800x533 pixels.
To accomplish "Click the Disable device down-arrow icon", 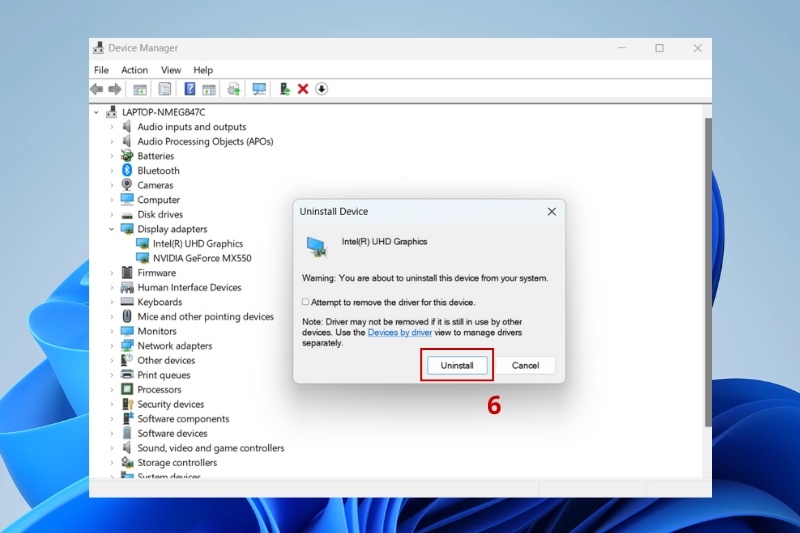I will [x=321, y=89].
